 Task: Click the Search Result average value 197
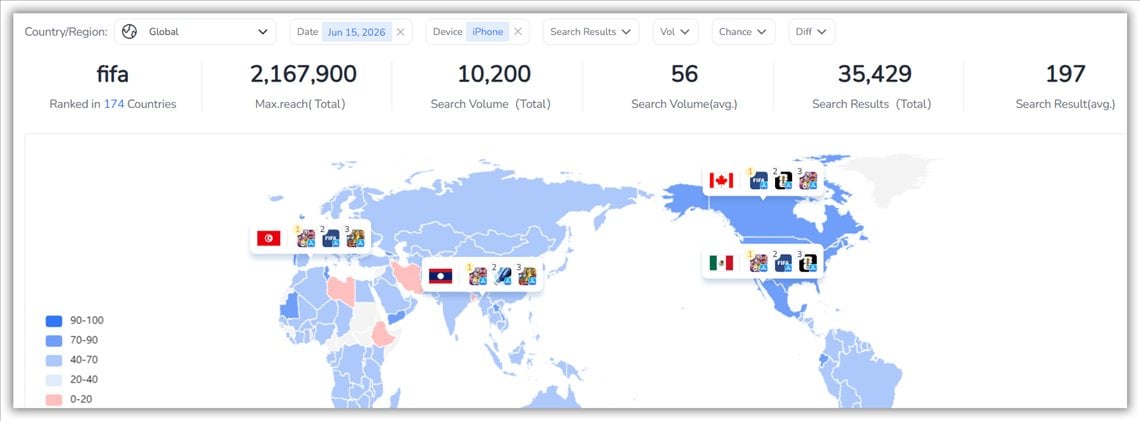1065,74
